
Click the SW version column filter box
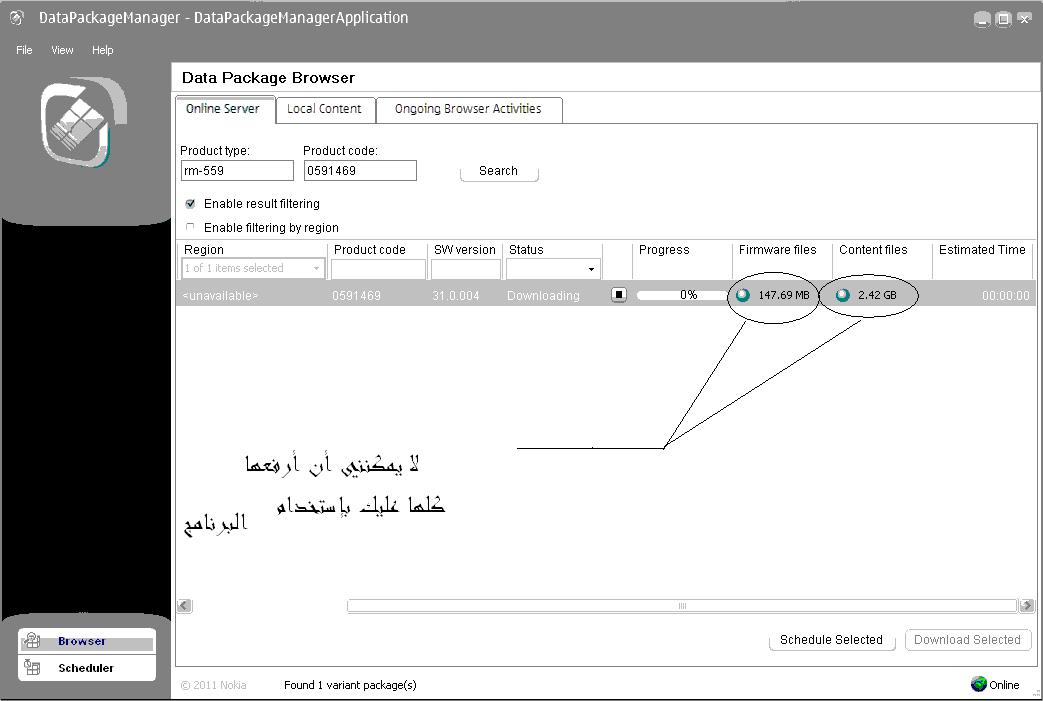pos(466,269)
